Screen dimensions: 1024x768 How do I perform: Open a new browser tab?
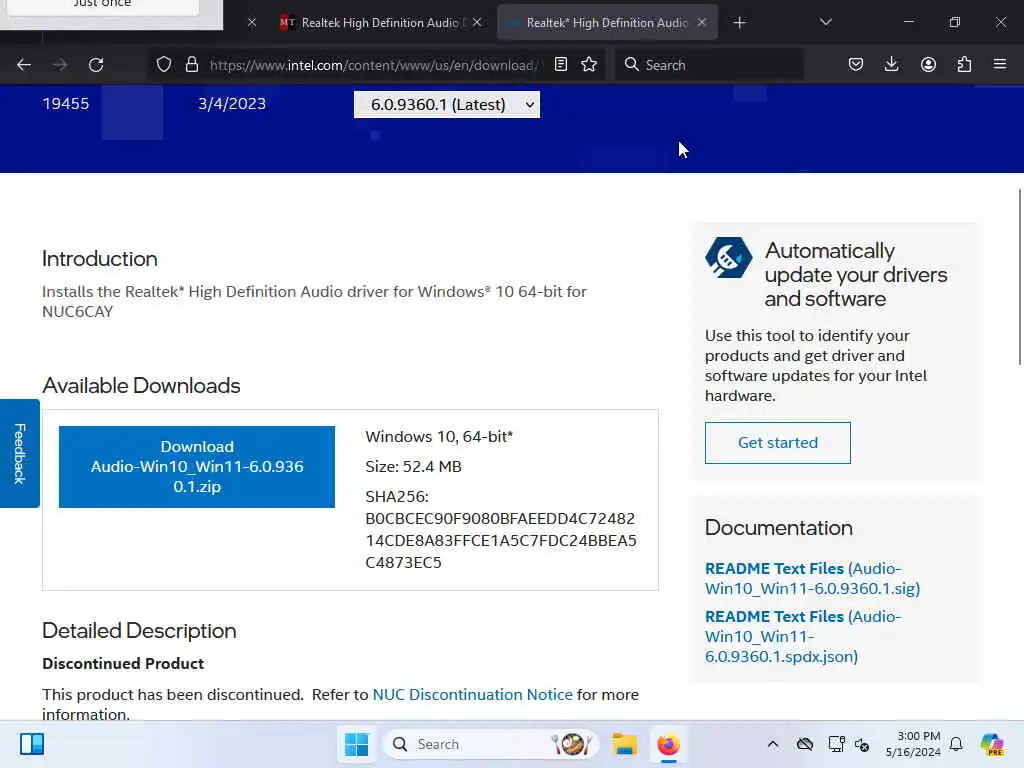739,23
